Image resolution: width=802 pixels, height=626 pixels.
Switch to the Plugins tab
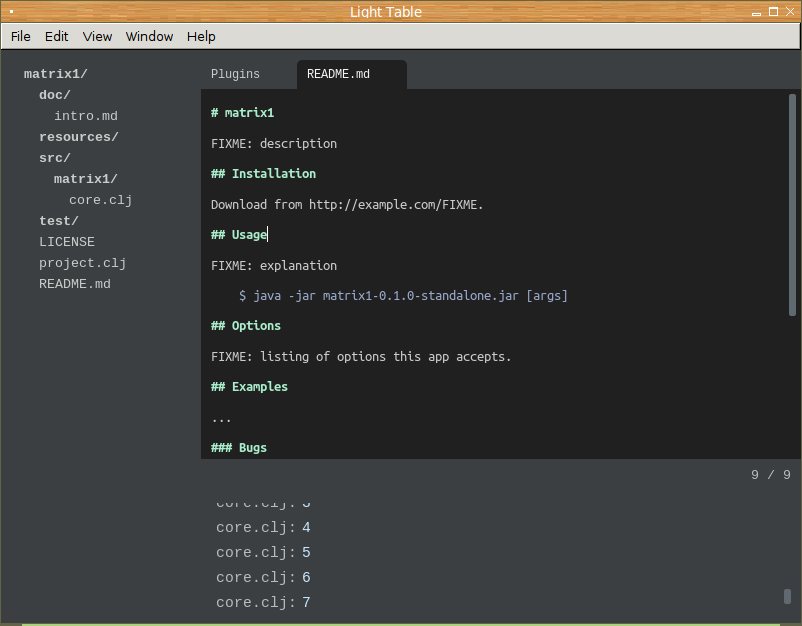(x=235, y=74)
